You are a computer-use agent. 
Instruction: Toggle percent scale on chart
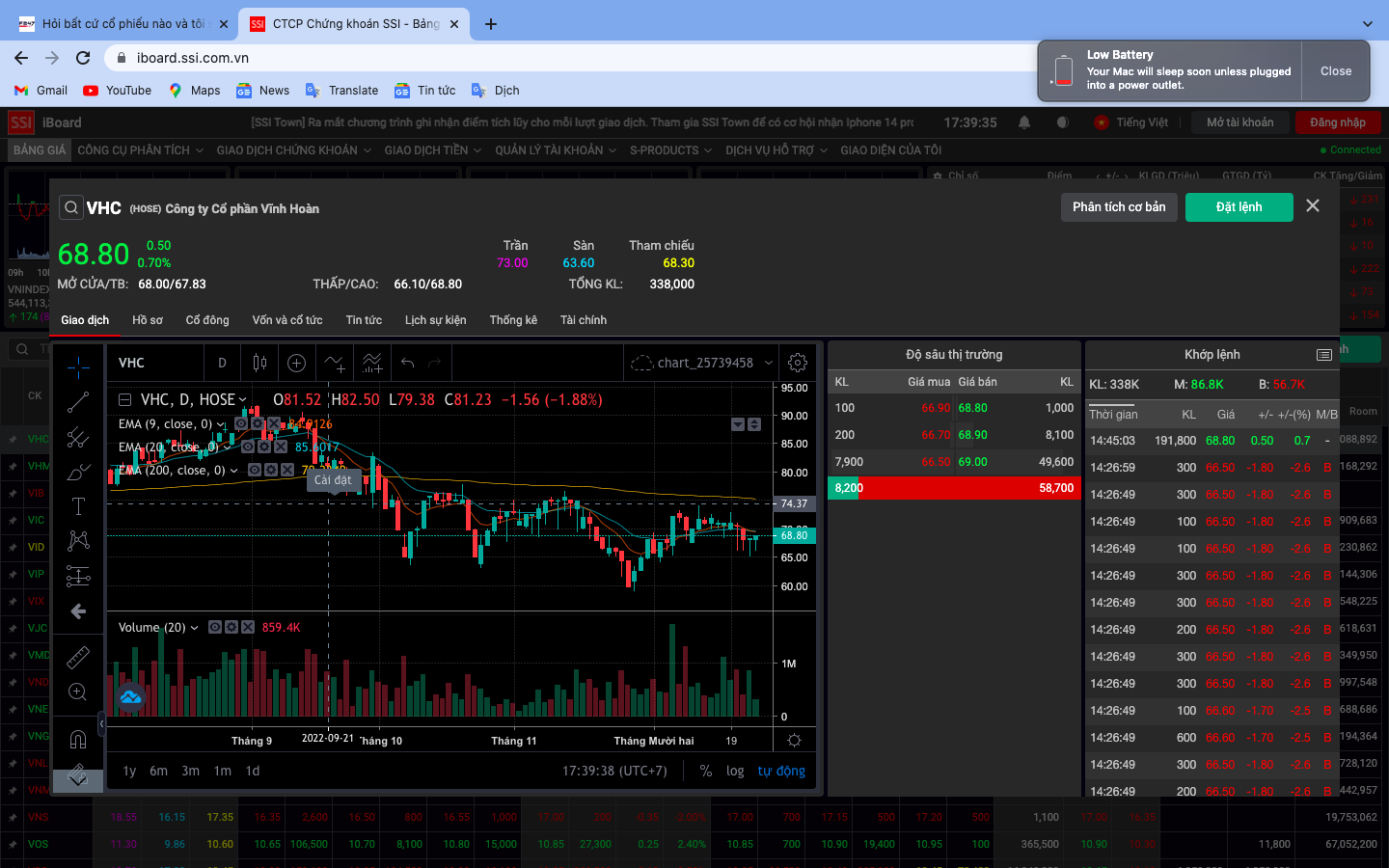pos(706,771)
